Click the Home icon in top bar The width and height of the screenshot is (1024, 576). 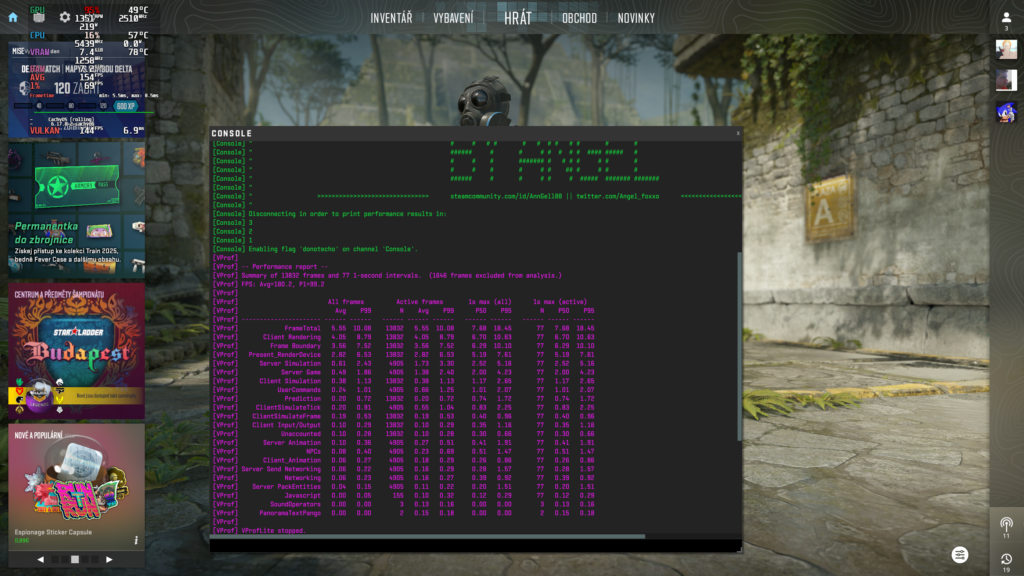click(x=13, y=17)
